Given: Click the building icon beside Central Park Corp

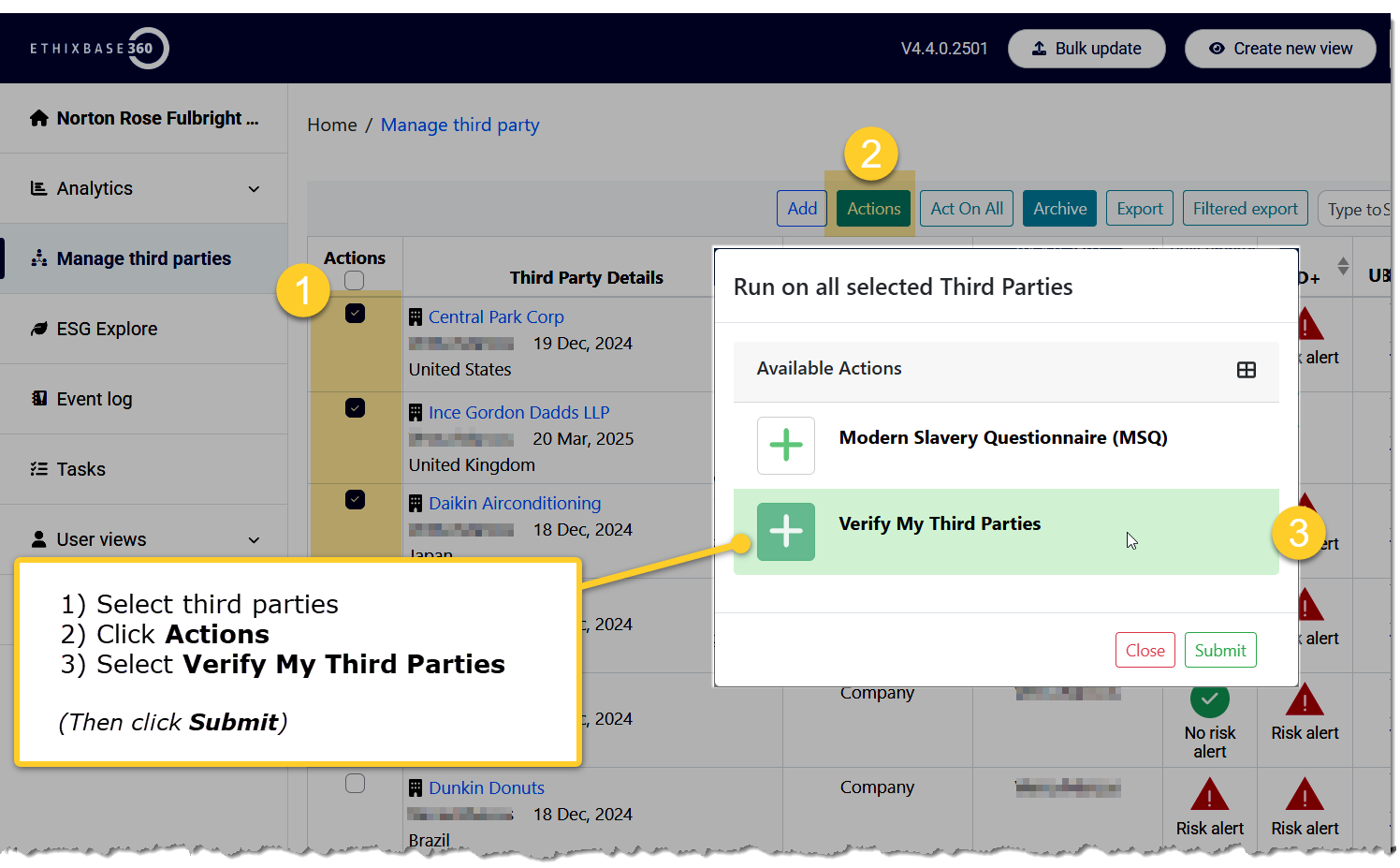Looking at the screenshot, I should [416, 317].
